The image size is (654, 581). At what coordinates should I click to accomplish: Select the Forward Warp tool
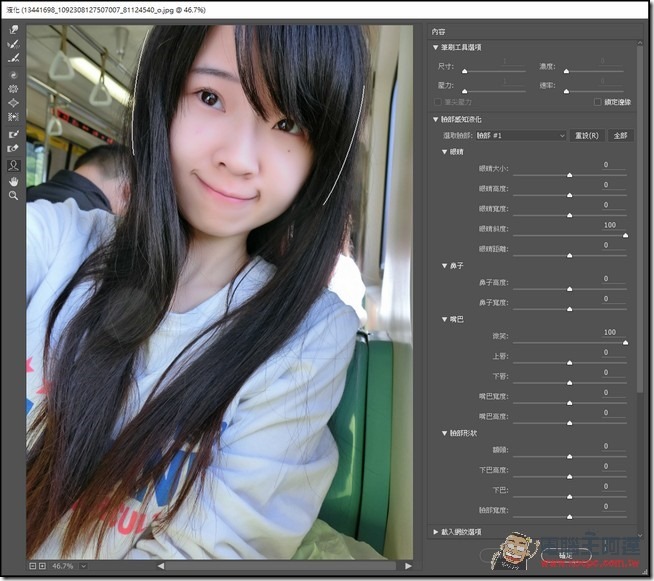[x=14, y=30]
